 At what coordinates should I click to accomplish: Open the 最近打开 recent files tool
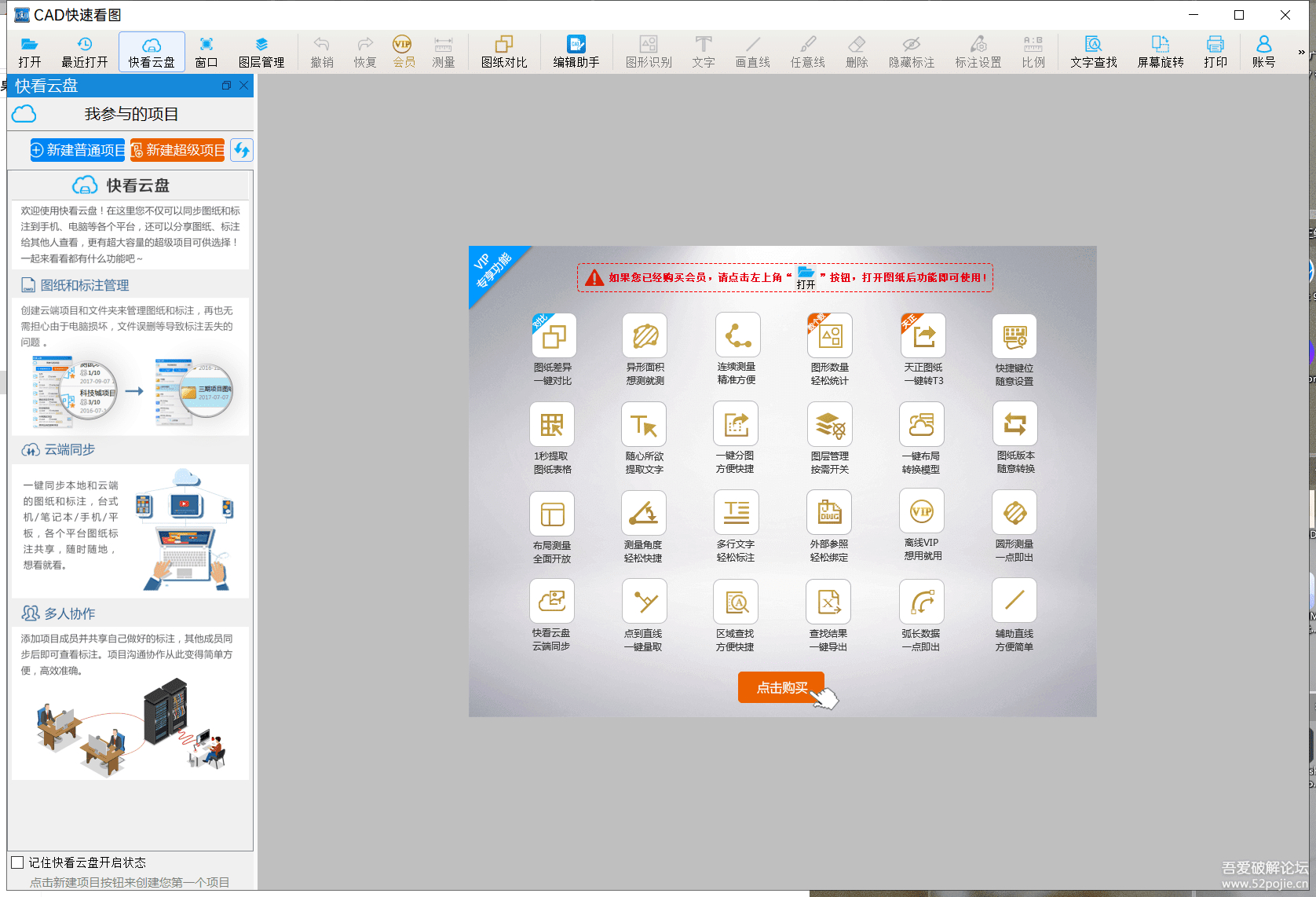[x=85, y=52]
